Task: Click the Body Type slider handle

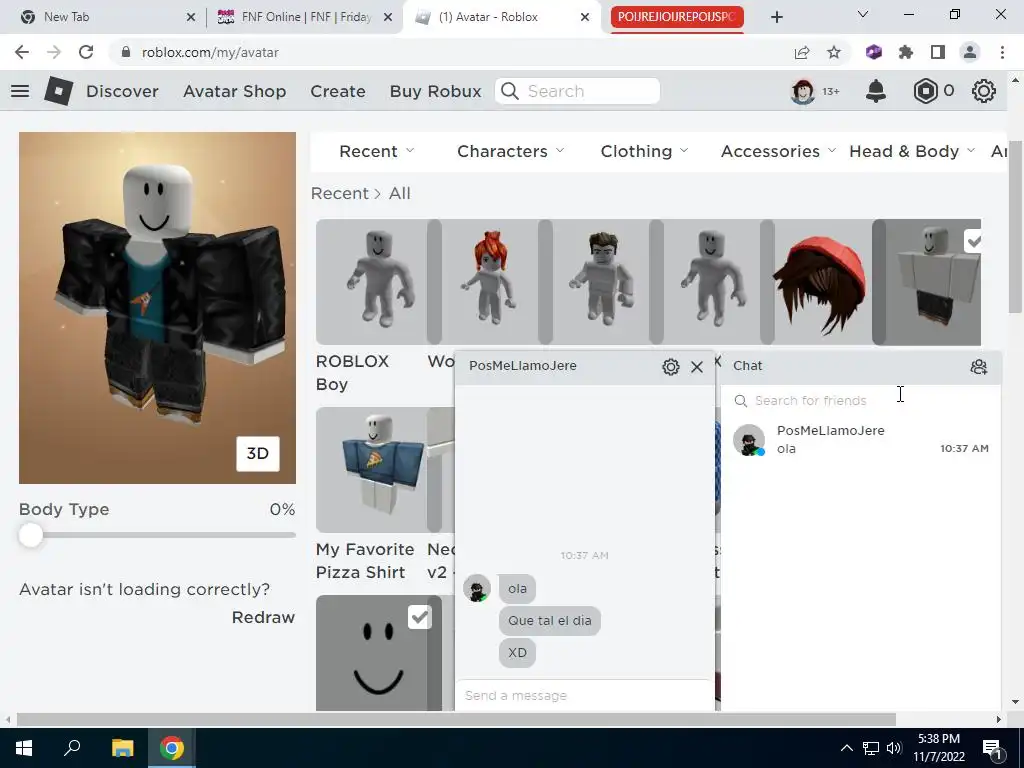Action: click(x=30, y=536)
